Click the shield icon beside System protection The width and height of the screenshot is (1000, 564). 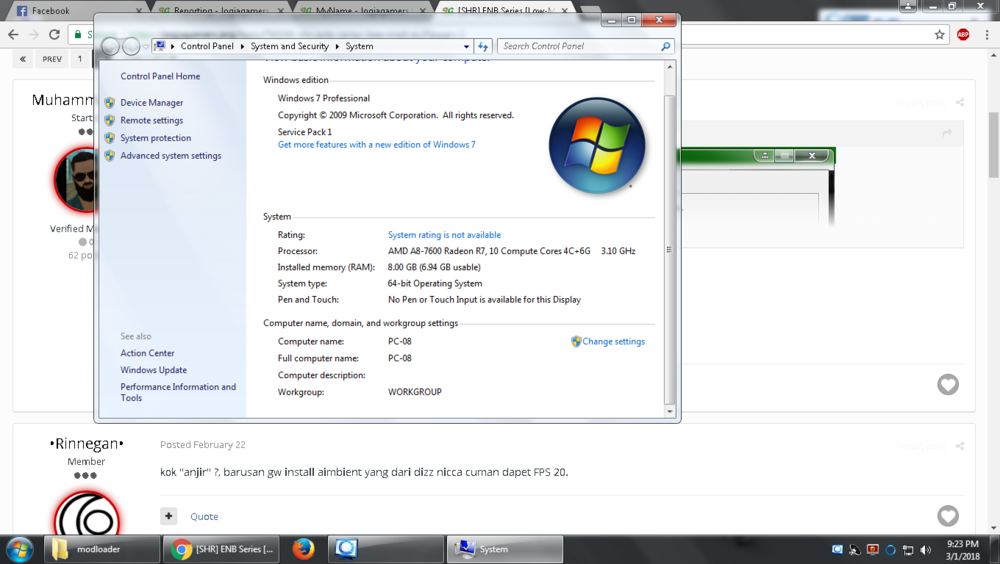110,138
